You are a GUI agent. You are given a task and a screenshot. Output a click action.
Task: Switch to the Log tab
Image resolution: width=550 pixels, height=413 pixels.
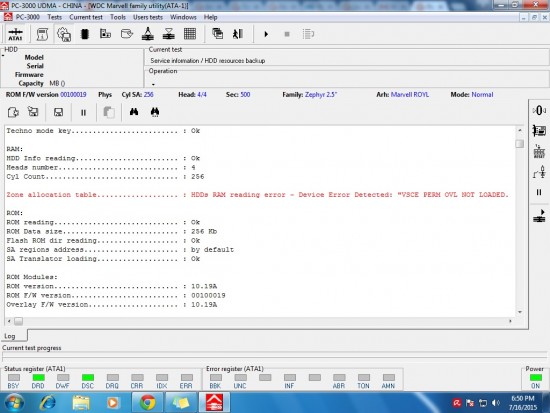click(10, 336)
